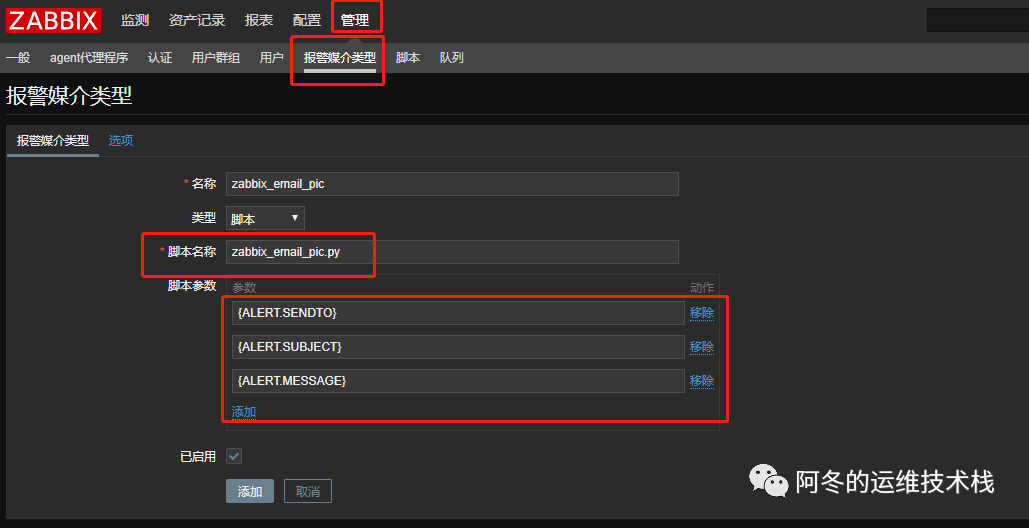Switch to the 选项 tab
Screen dimensions: 1029x528
[121, 141]
